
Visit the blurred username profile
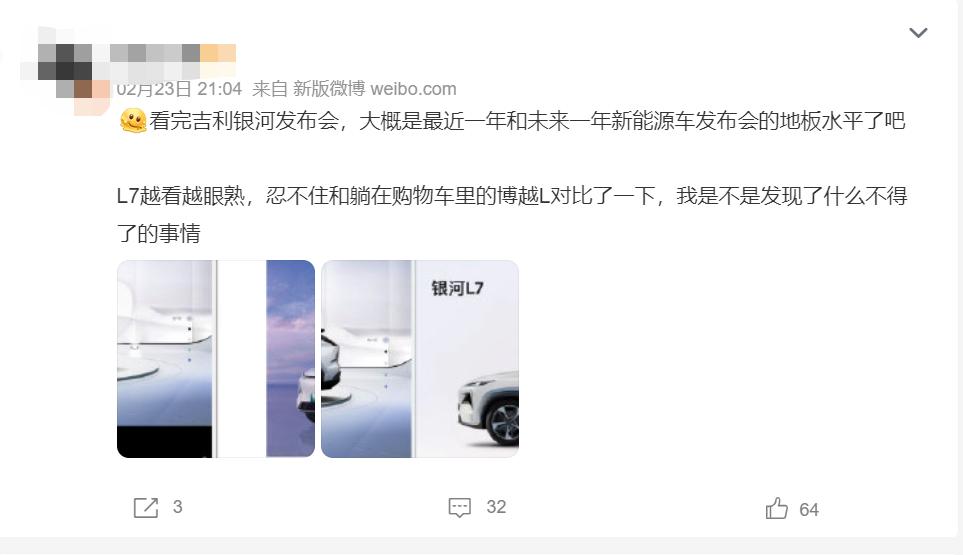pyautogui.click(x=155, y=53)
